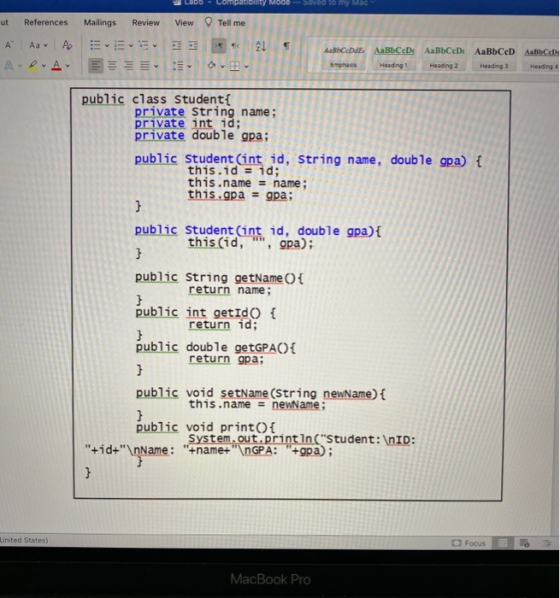The width and height of the screenshot is (560, 598).
Task: Toggle show paragraph marks
Action: point(286,46)
